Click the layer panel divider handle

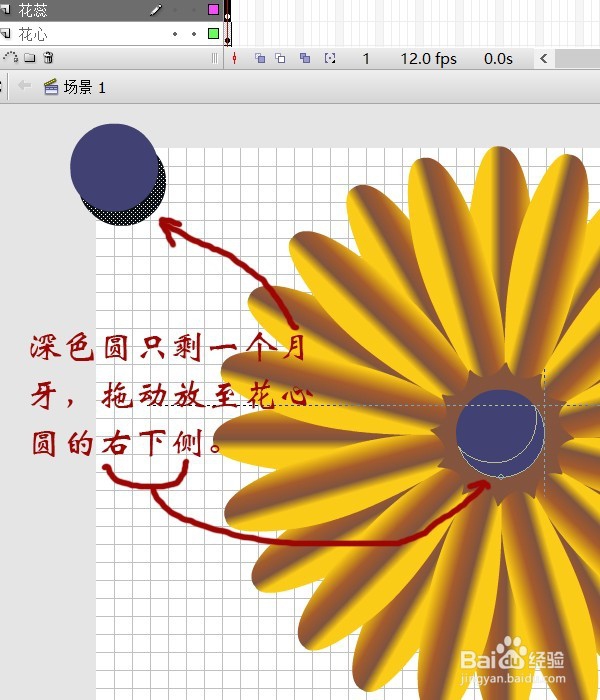click(x=215, y=58)
